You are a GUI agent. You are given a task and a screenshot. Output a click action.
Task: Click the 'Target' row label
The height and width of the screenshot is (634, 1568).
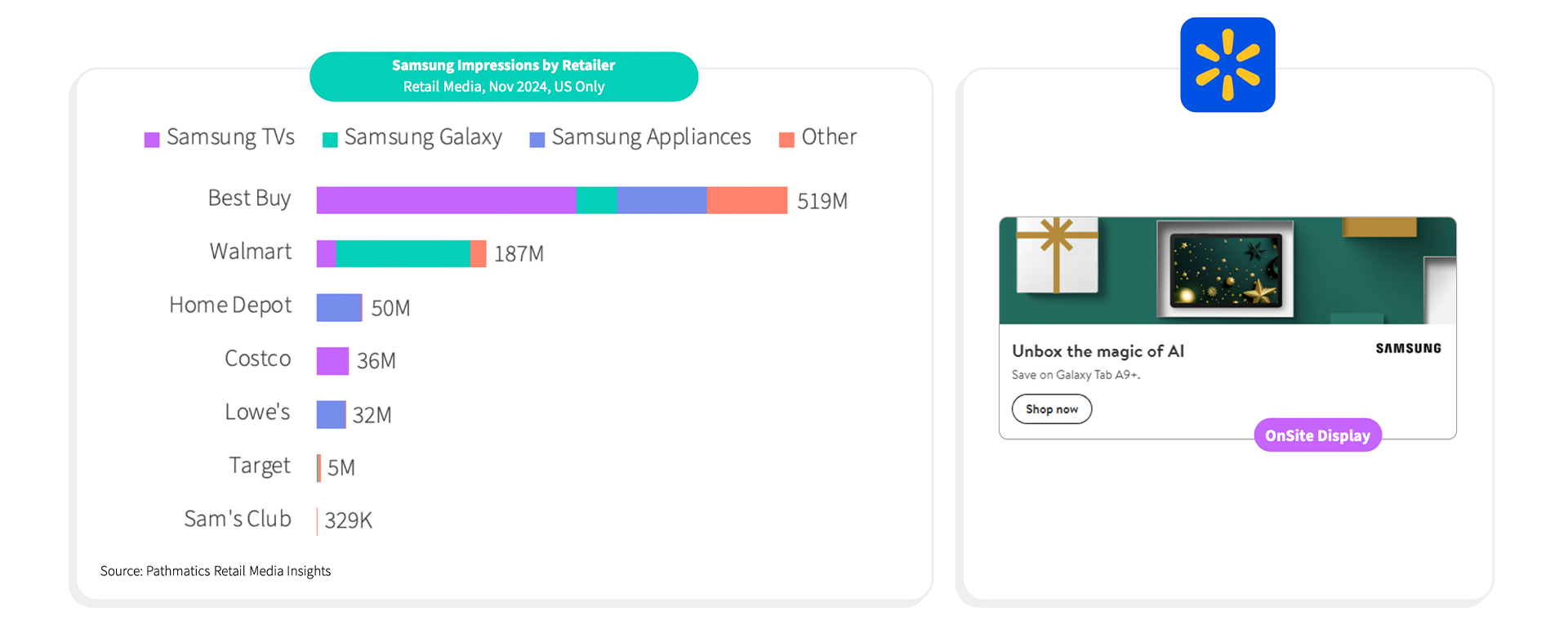pos(260,466)
